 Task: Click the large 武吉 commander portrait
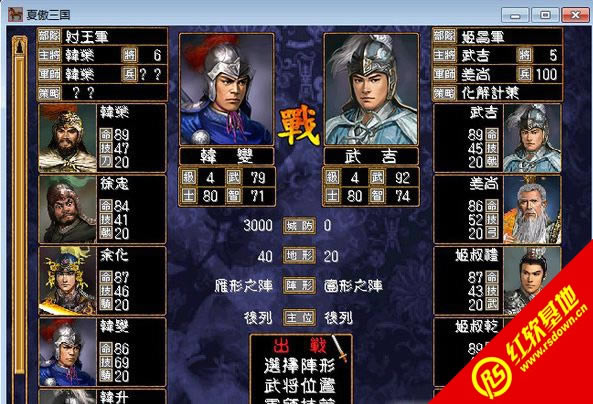point(371,89)
